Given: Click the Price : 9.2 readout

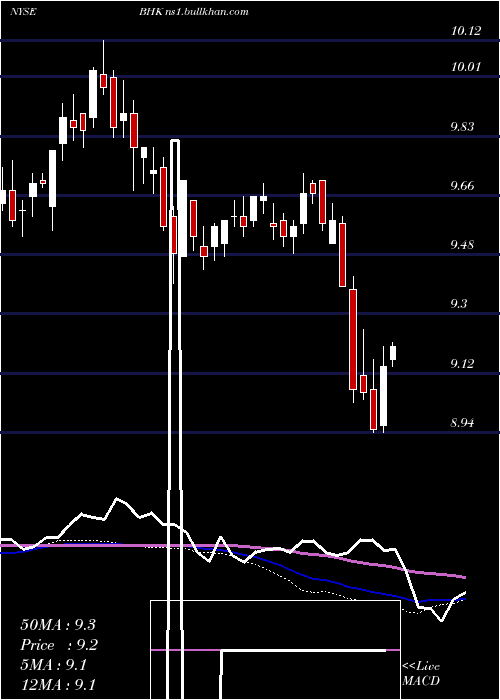Looking at the screenshot, I should point(59,645).
